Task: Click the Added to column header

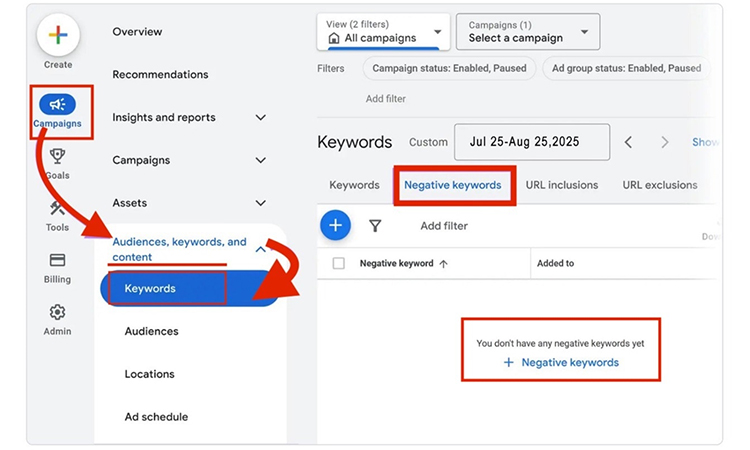Action: click(555, 263)
